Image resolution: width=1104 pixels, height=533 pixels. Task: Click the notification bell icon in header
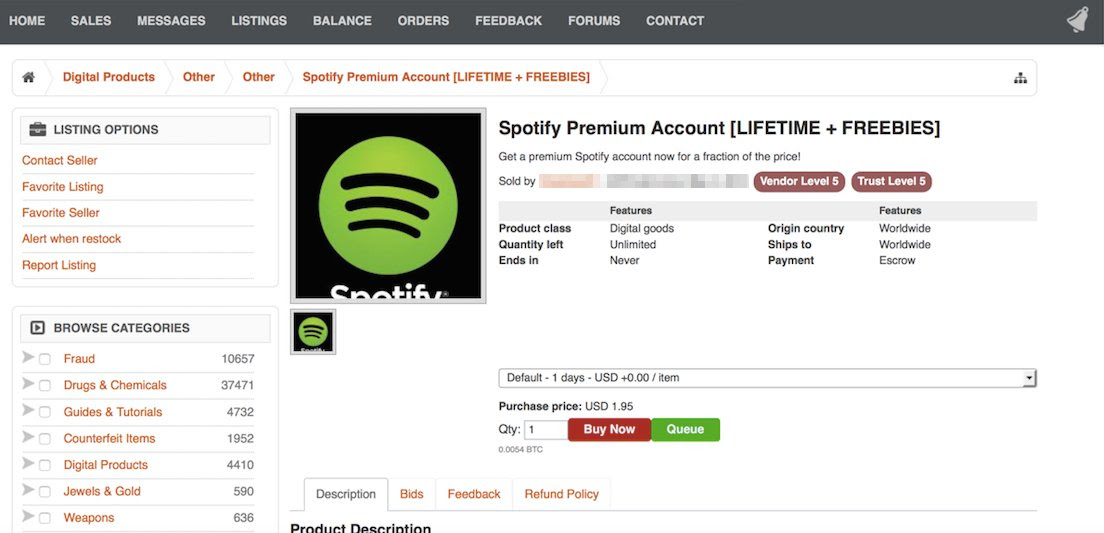tap(1077, 20)
